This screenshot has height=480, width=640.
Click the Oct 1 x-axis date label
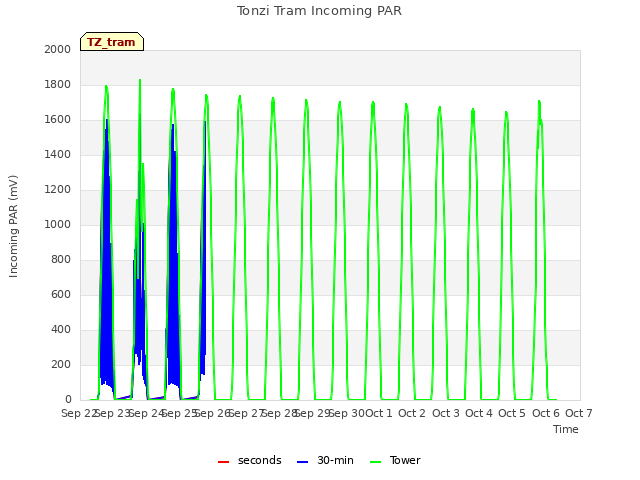coord(379,413)
